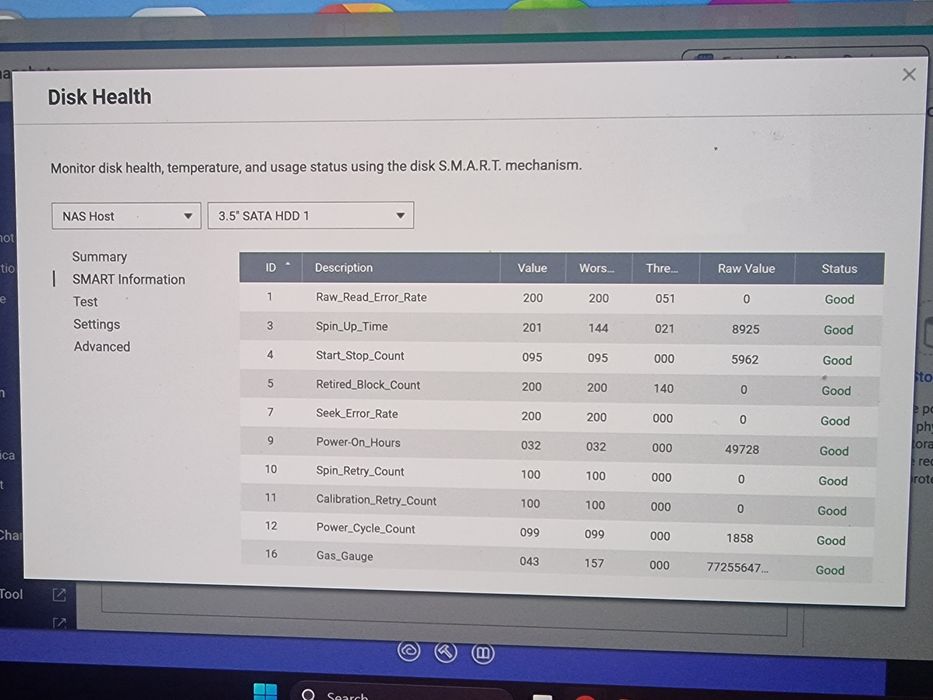Switch to the Summary section
The width and height of the screenshot is (933, 700).
click(99, 257)
